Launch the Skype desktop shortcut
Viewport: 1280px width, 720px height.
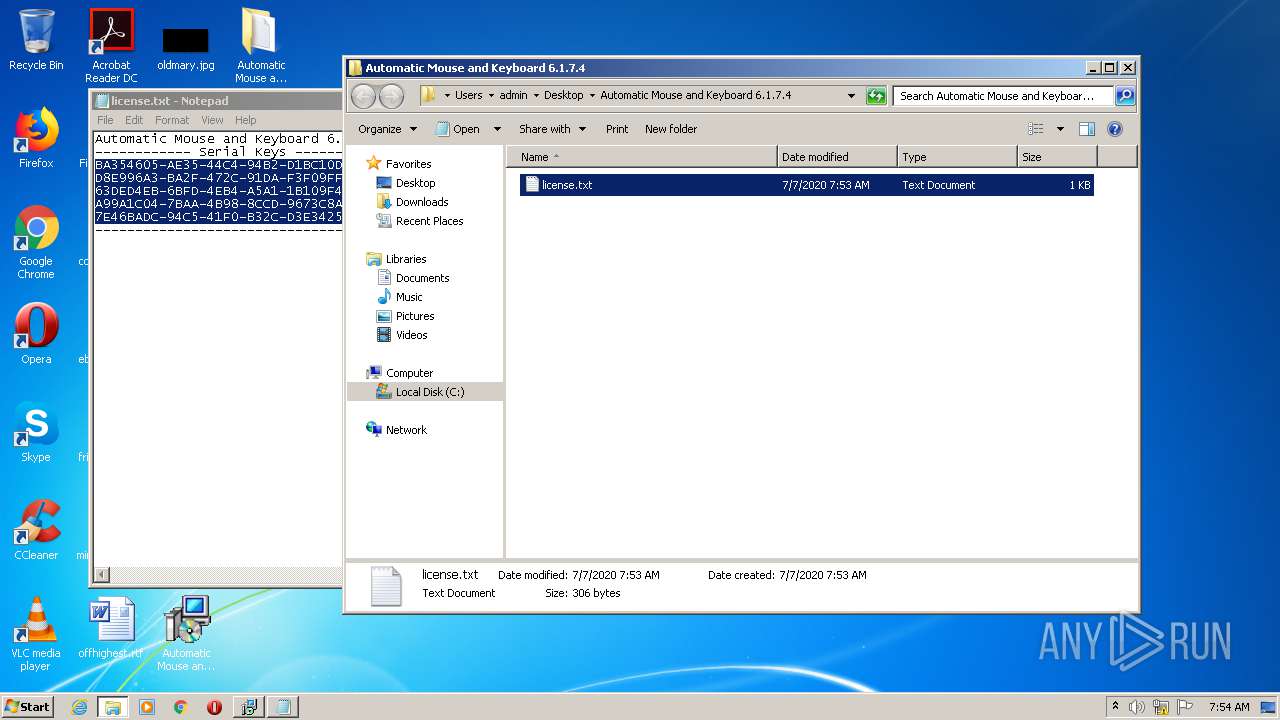[36, 432]
